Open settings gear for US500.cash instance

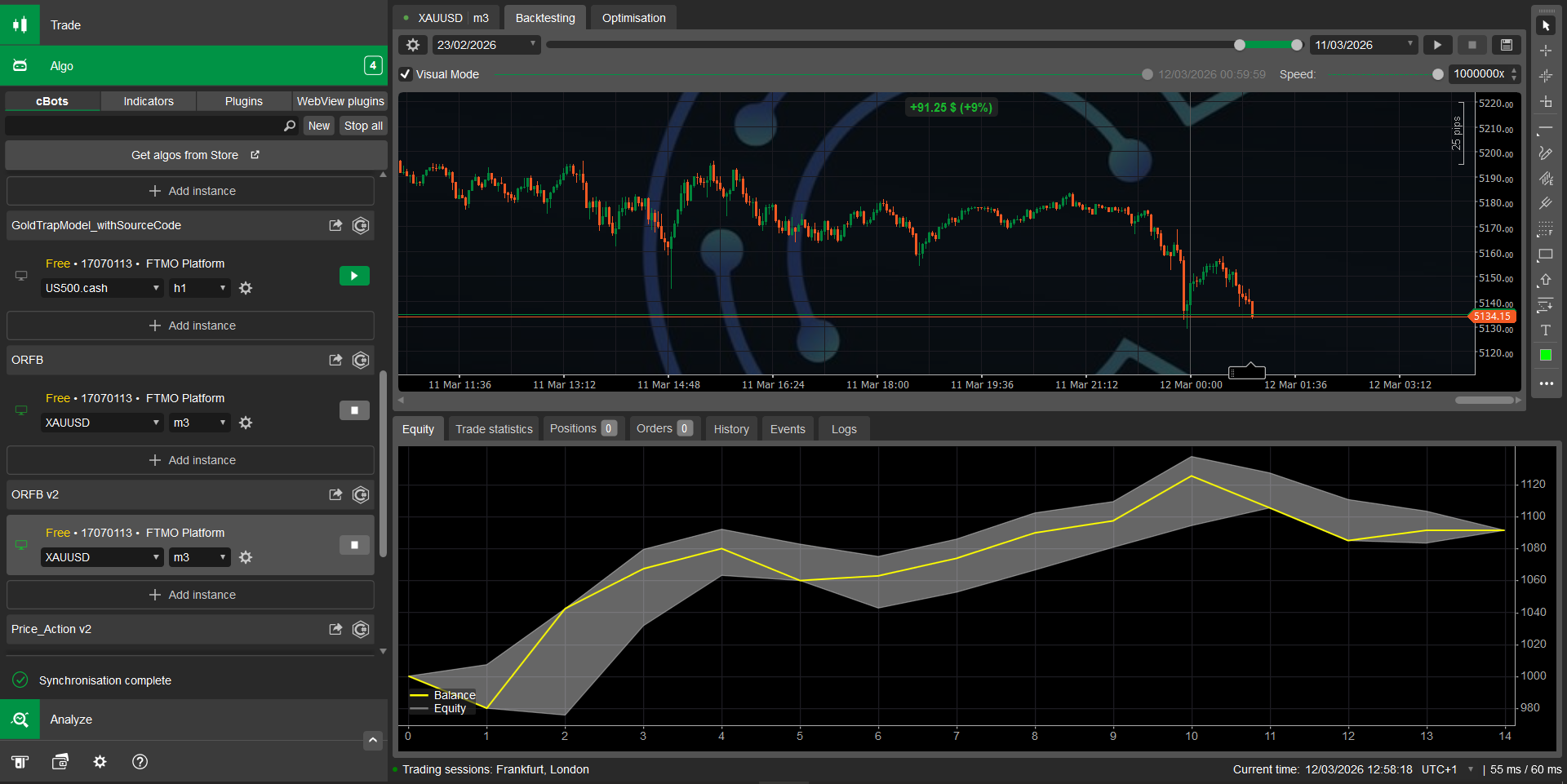tap(246, 288)
